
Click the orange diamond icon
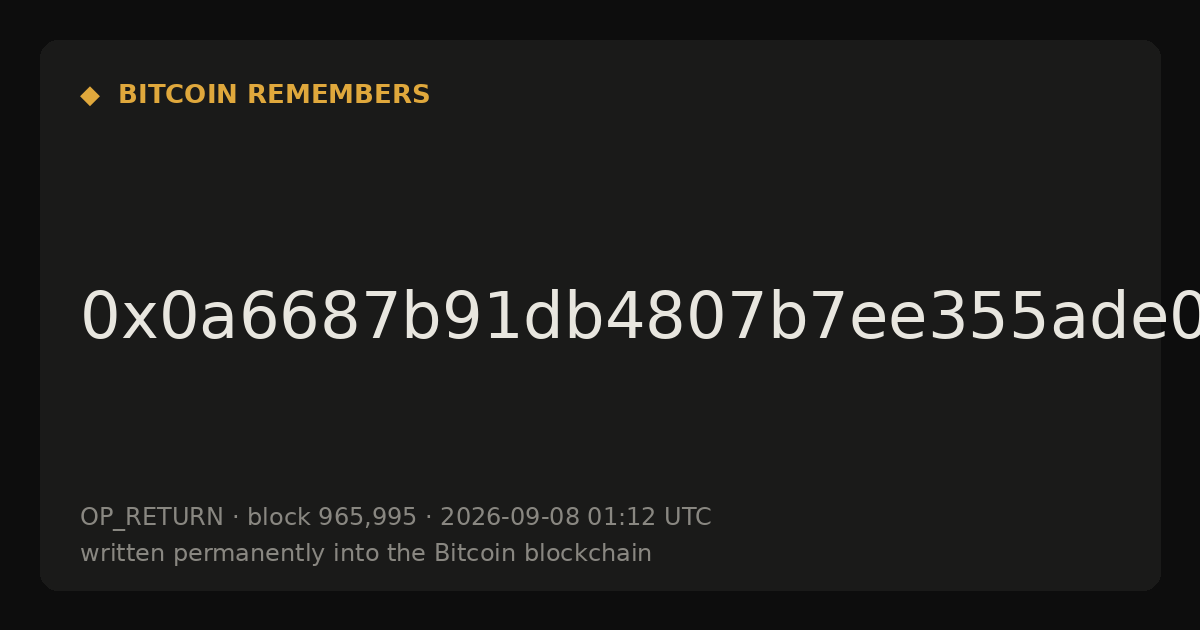click(x=90, y=96)
